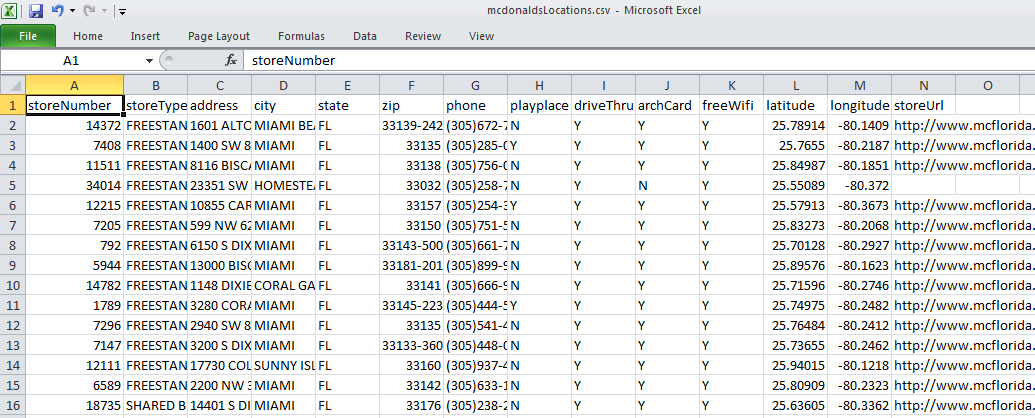This screenshot has width=1035, height=418.
Task: Save the workbook with the floppy disk icon
Action: [36, 11]
